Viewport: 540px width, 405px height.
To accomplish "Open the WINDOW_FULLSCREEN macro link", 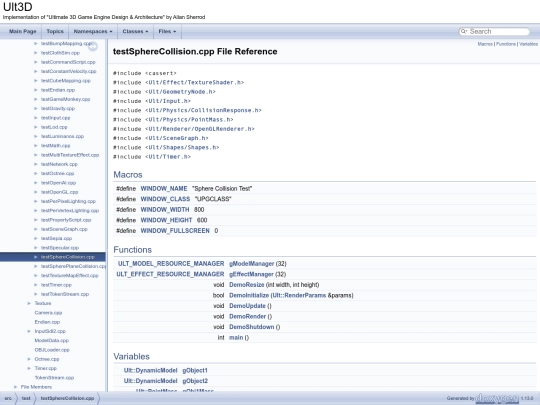I will click(x=175, y=231).
